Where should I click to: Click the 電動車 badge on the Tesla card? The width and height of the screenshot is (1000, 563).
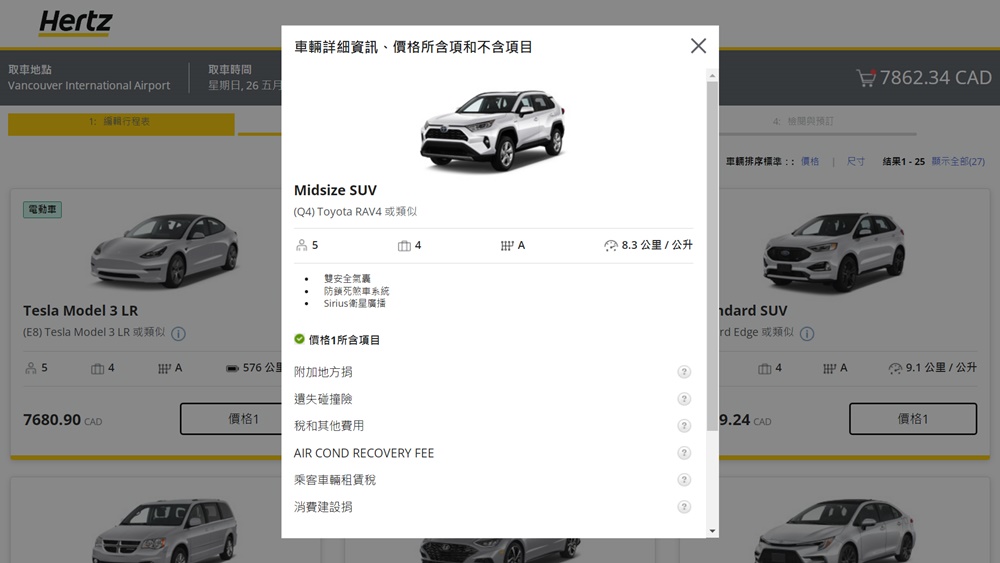tap(42, 210)
